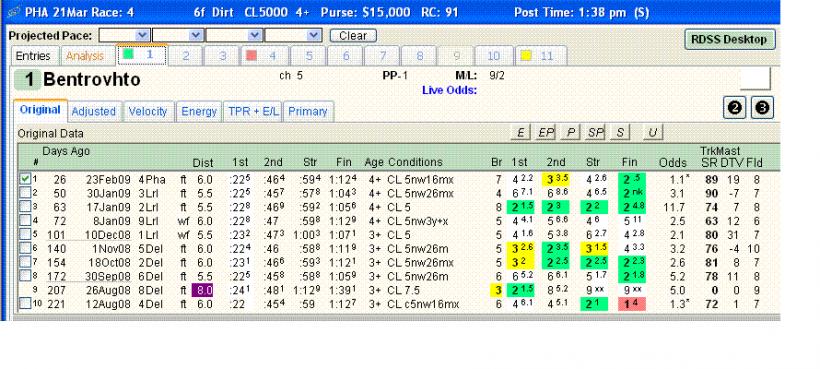Select horse tab 11 with yellow marker
Screen dimensions: 820x369
tap(541, 56)
